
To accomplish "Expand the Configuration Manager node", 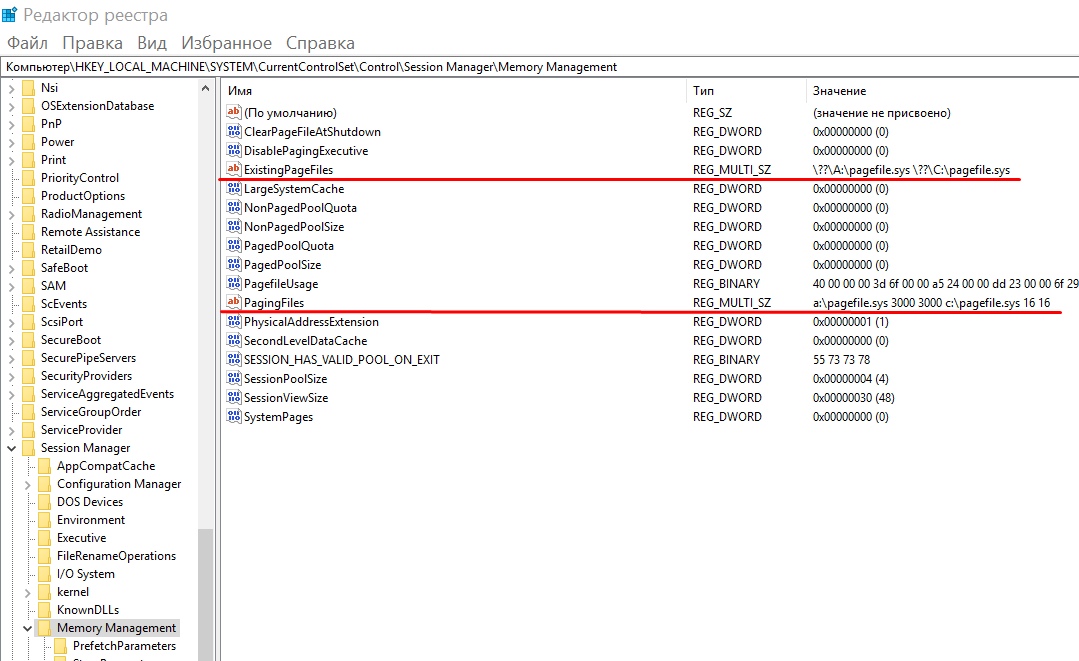I will (x=28, y=484).
